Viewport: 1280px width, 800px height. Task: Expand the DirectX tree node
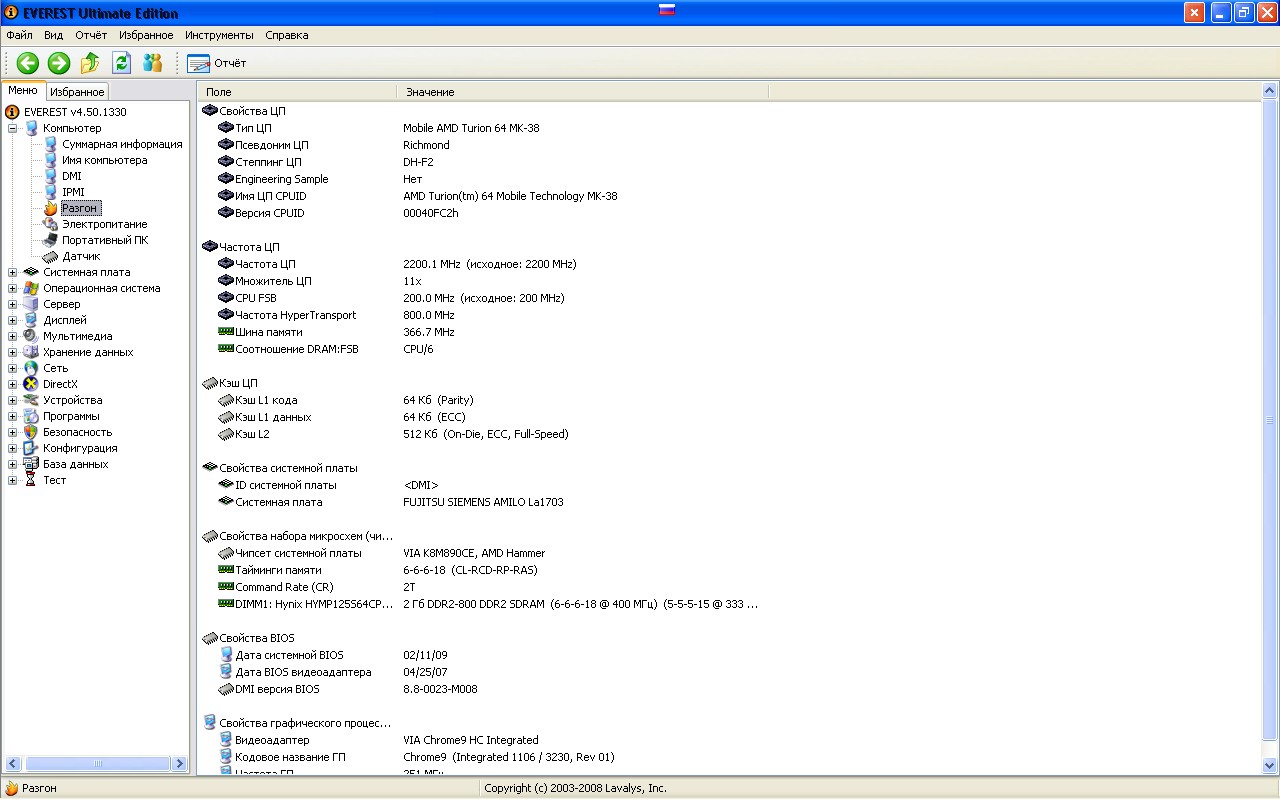coord(13,384)
